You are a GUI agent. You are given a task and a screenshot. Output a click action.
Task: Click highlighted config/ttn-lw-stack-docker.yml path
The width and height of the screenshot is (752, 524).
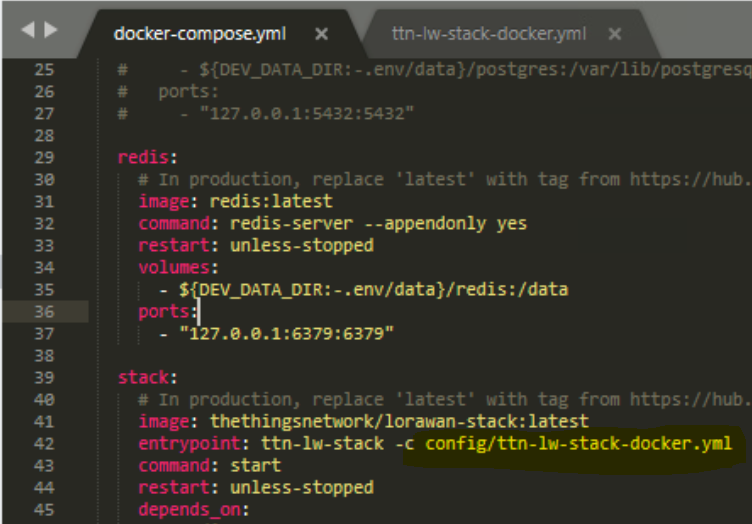point(578,443)
